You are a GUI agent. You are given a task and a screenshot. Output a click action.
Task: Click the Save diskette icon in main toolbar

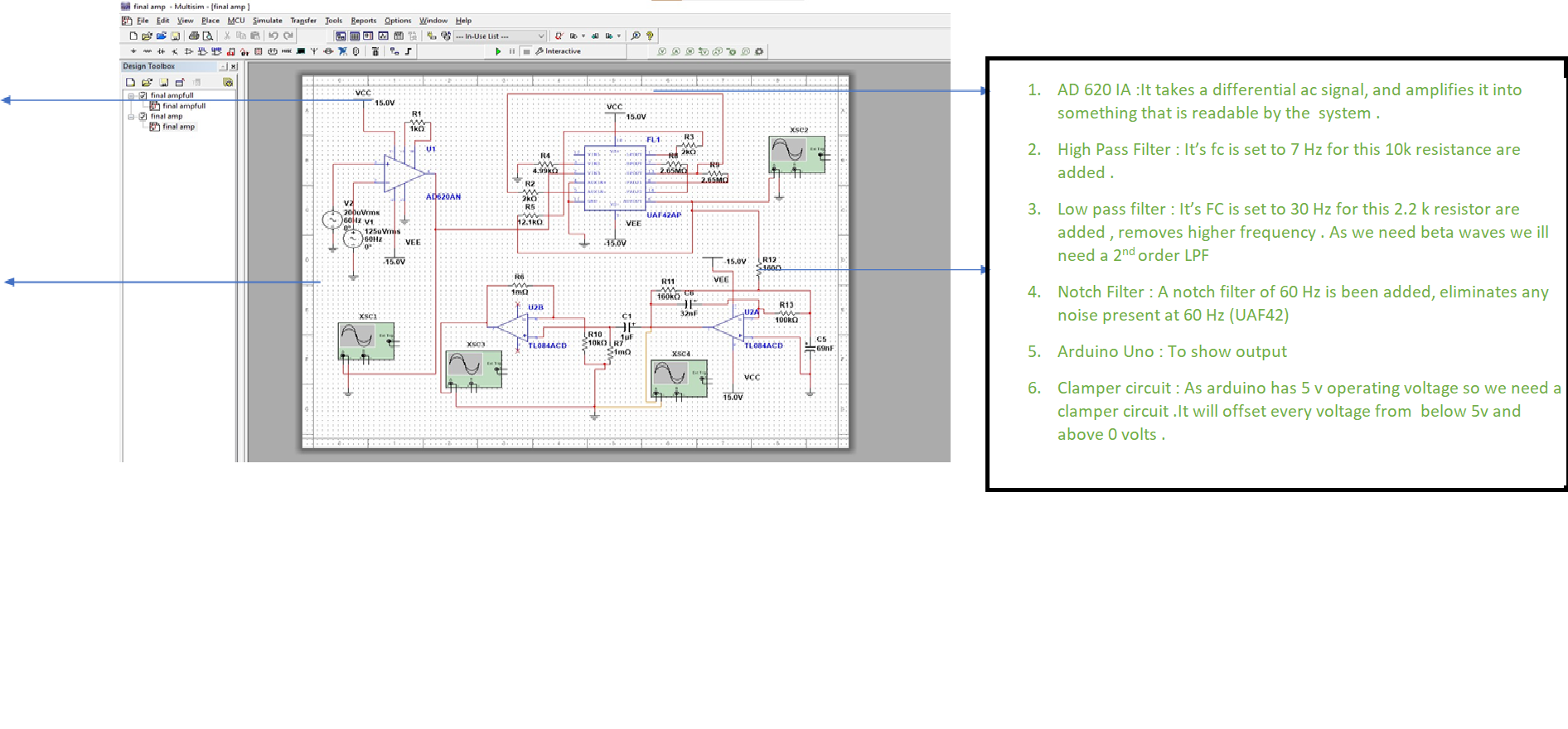(176, 36)
